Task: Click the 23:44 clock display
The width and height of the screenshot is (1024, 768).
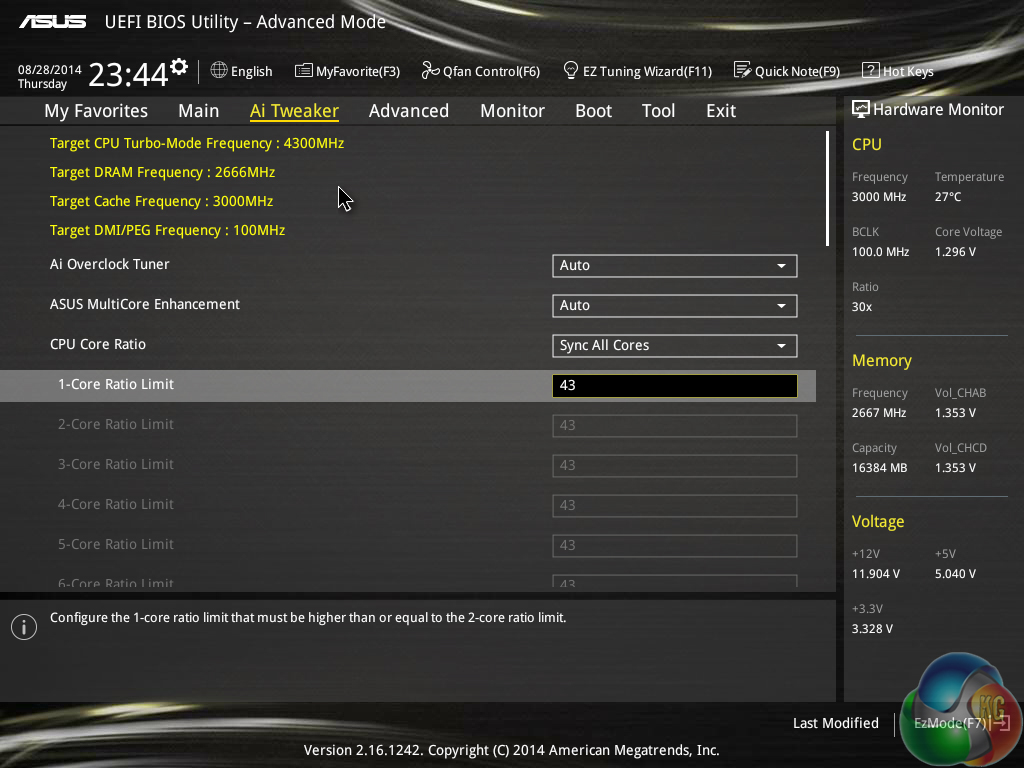Action: (x=128, y=74)
